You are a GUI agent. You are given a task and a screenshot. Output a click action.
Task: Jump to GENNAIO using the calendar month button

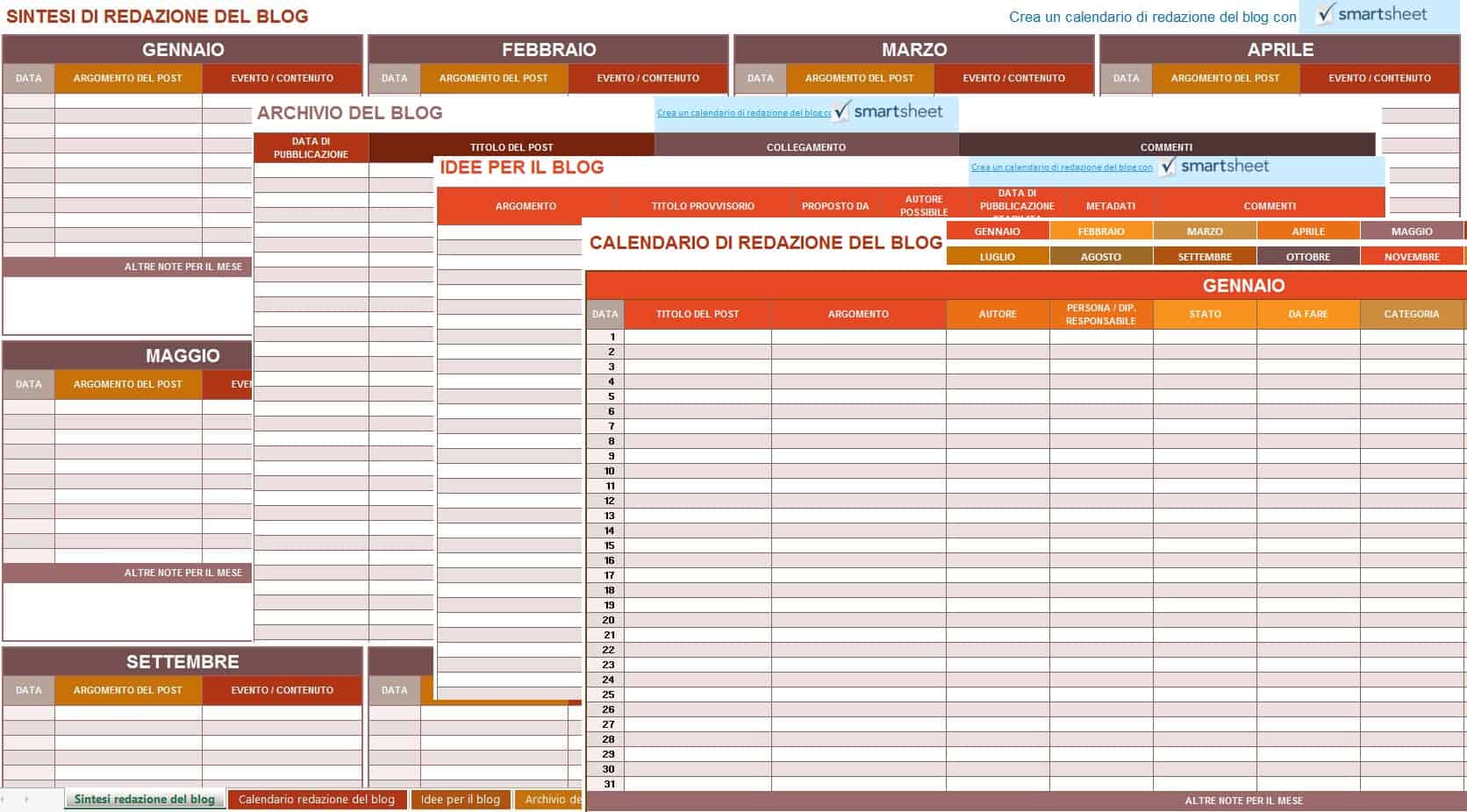coord(998,231)
